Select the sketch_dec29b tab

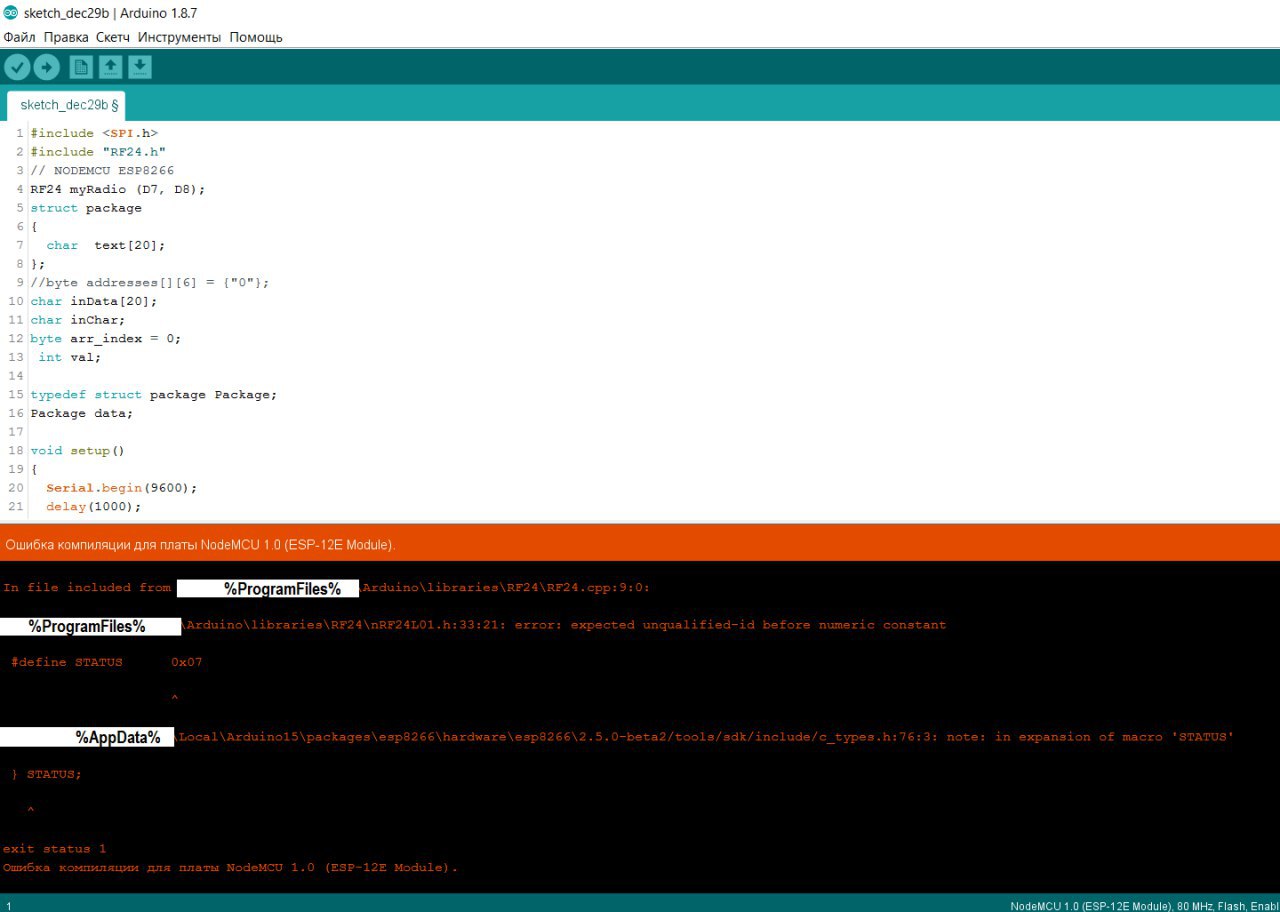[x=66, y=105]
